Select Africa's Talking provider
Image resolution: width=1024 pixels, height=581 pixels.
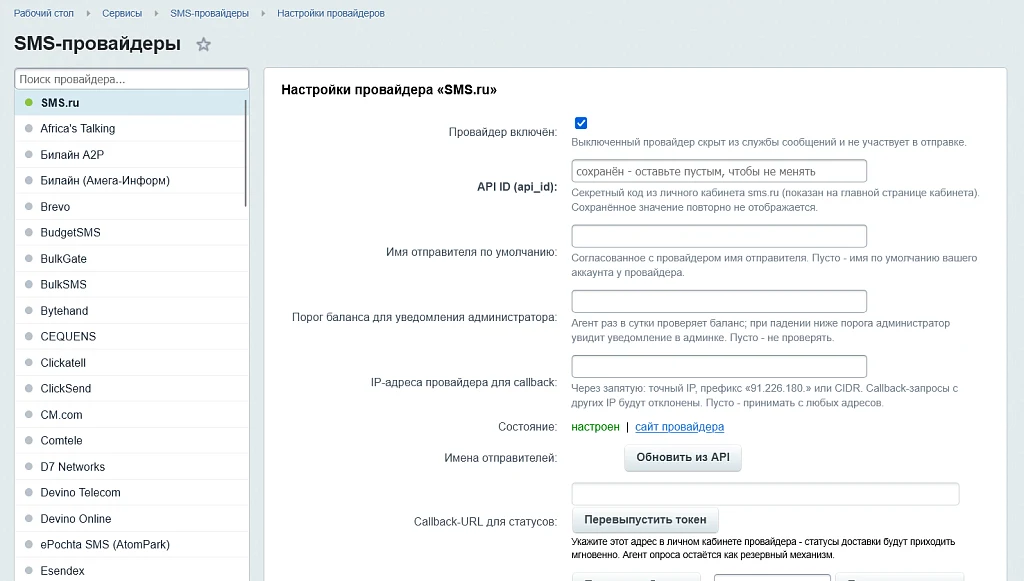tap(129, 129)
